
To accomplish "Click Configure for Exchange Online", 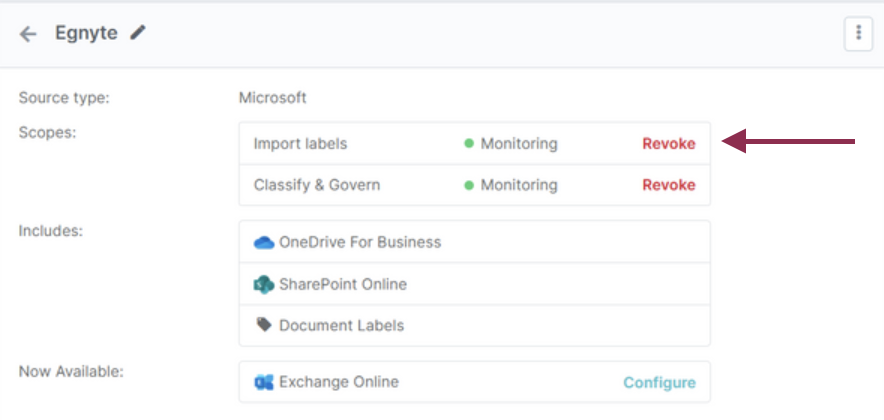I will (659, 383).
